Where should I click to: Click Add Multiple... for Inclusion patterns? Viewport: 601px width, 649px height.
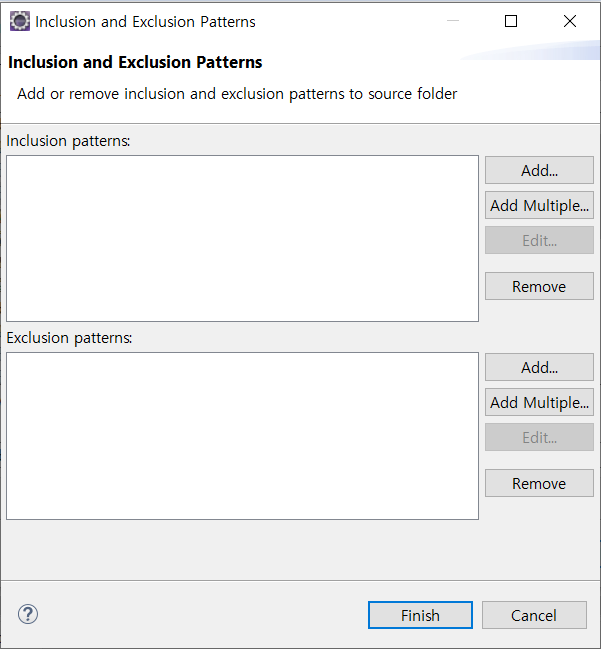(539, 205)
